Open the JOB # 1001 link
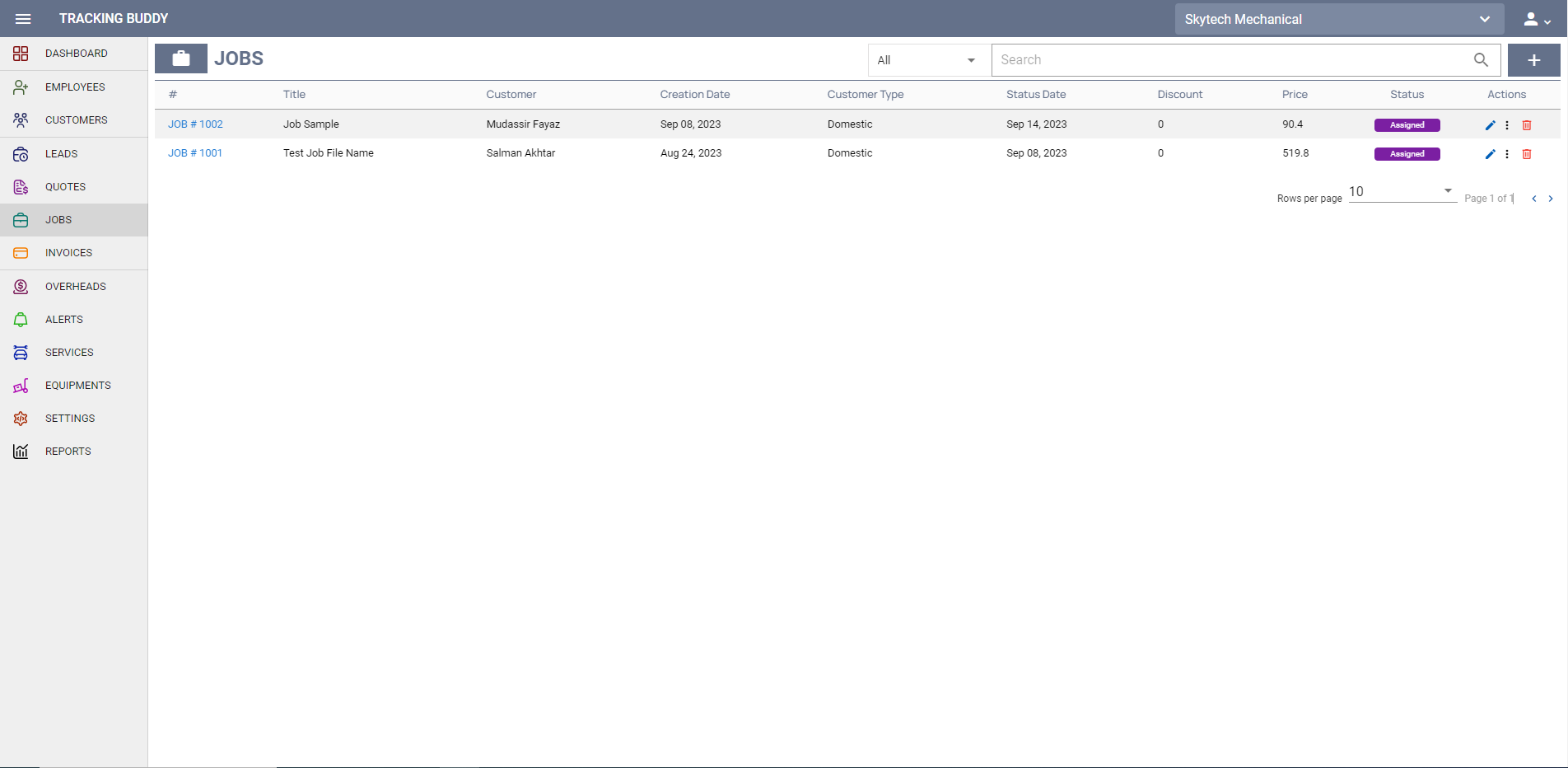The width and height of the screenshot is (1568, 768). click(x=195, y=153)
